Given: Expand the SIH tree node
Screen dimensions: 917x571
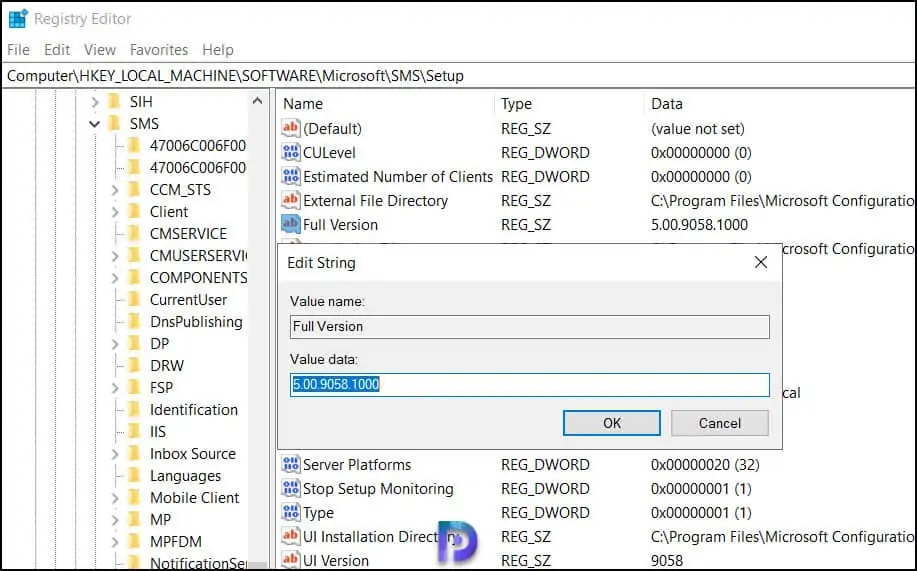Looking at the screenshot, I should pos(95,102).
